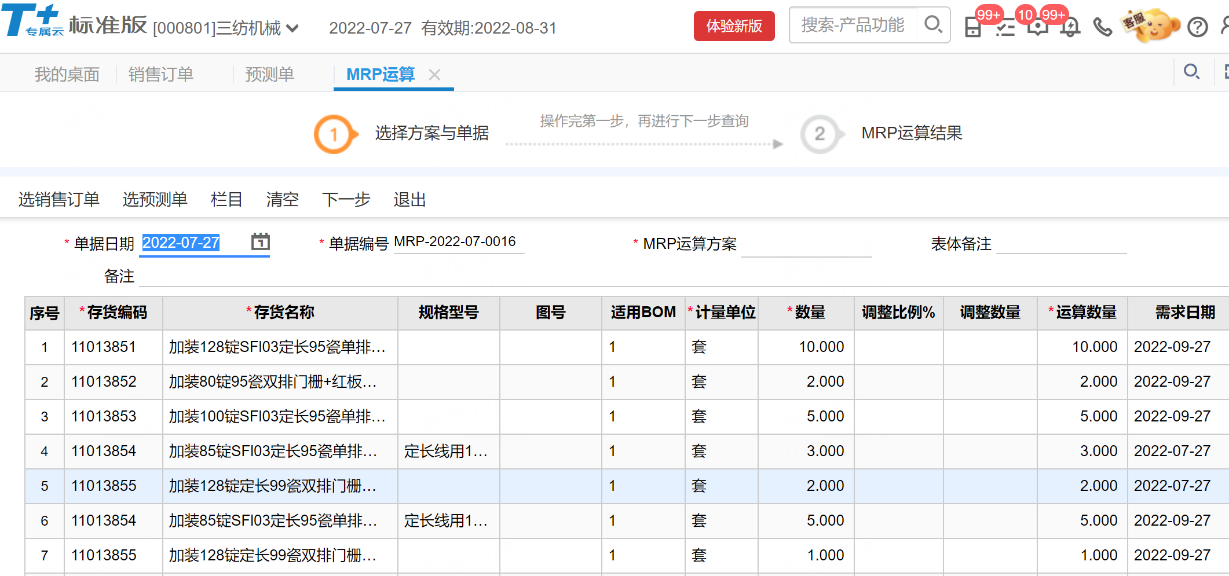Close the MRP运算 tab

(434, 74)
